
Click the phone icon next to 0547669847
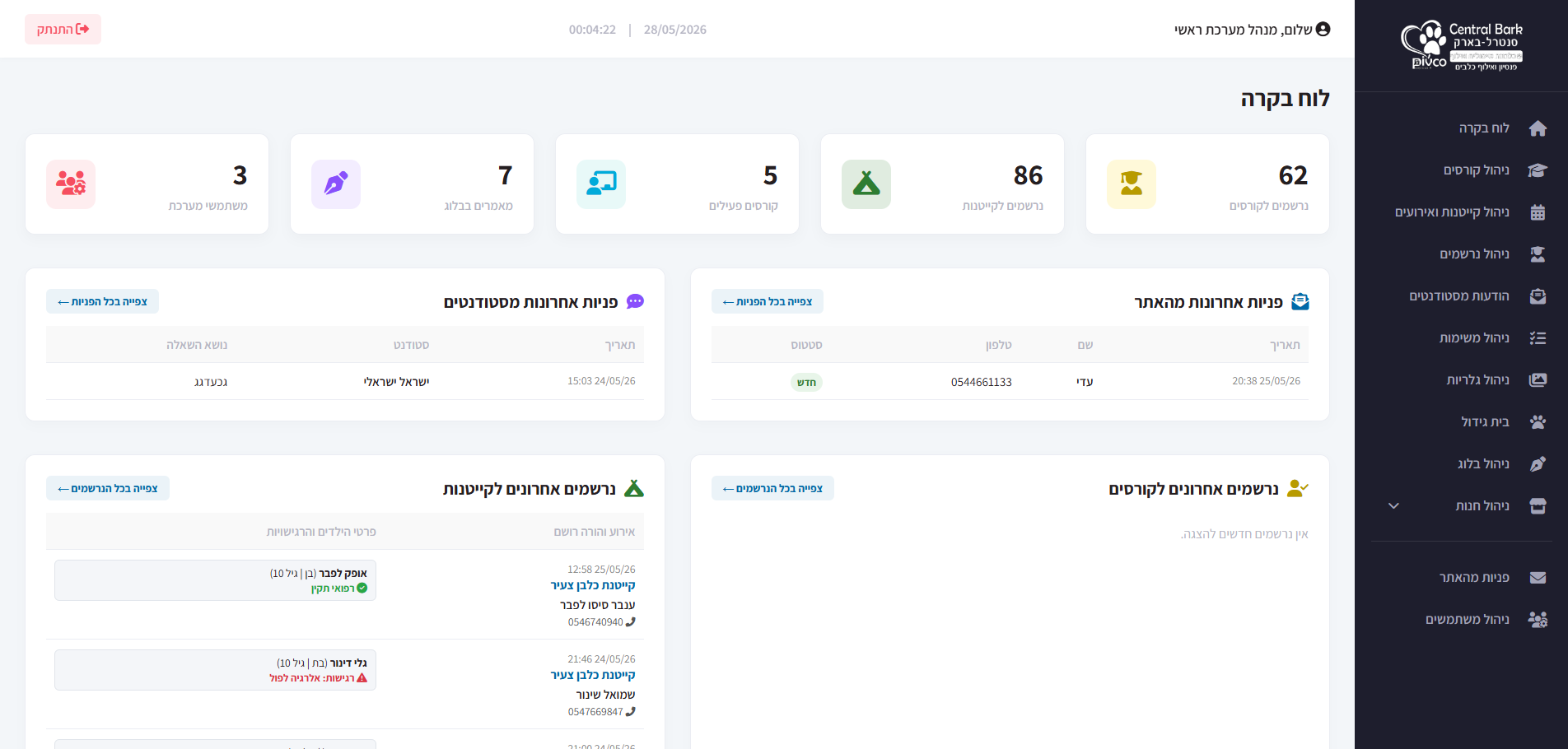tap(631, 712)
